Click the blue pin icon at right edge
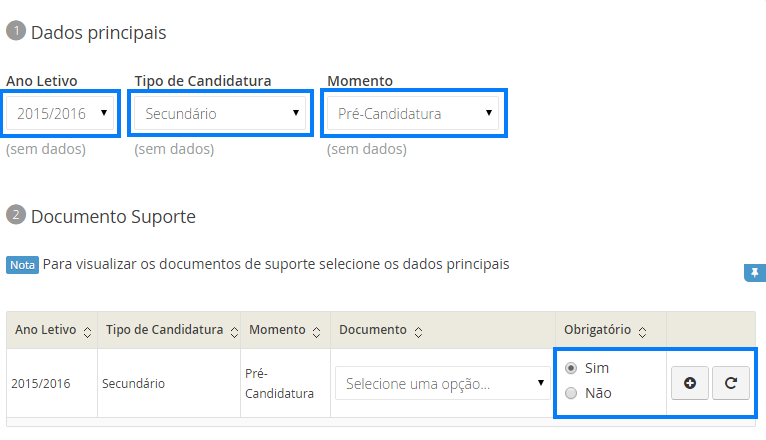Screen dimensions: 766x440 [755, 272]
